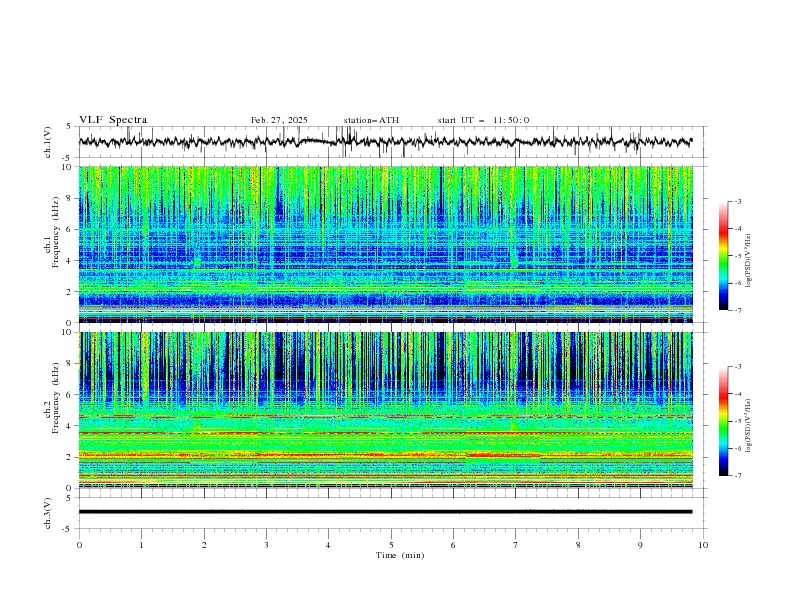792x612 pixels.
Task: Click the "4" kHz tick on ch.2 frequency axis
Action: point(71,426)
